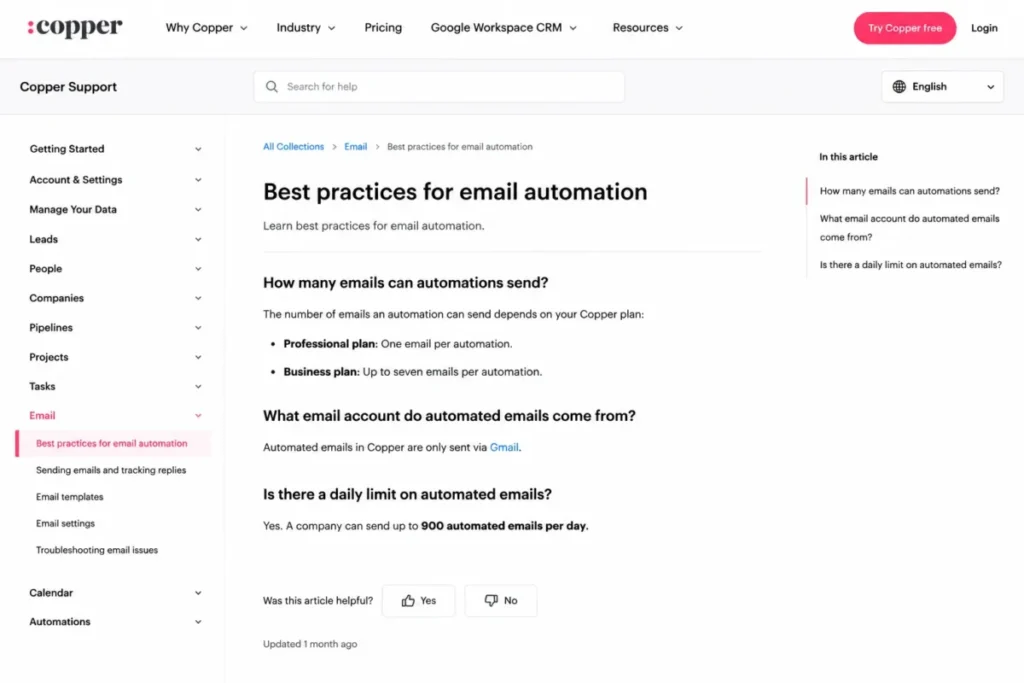This screenshot has height=683, width=1024.
Task: Expand the Pipelines section chevron
Action: click(198, 328)
